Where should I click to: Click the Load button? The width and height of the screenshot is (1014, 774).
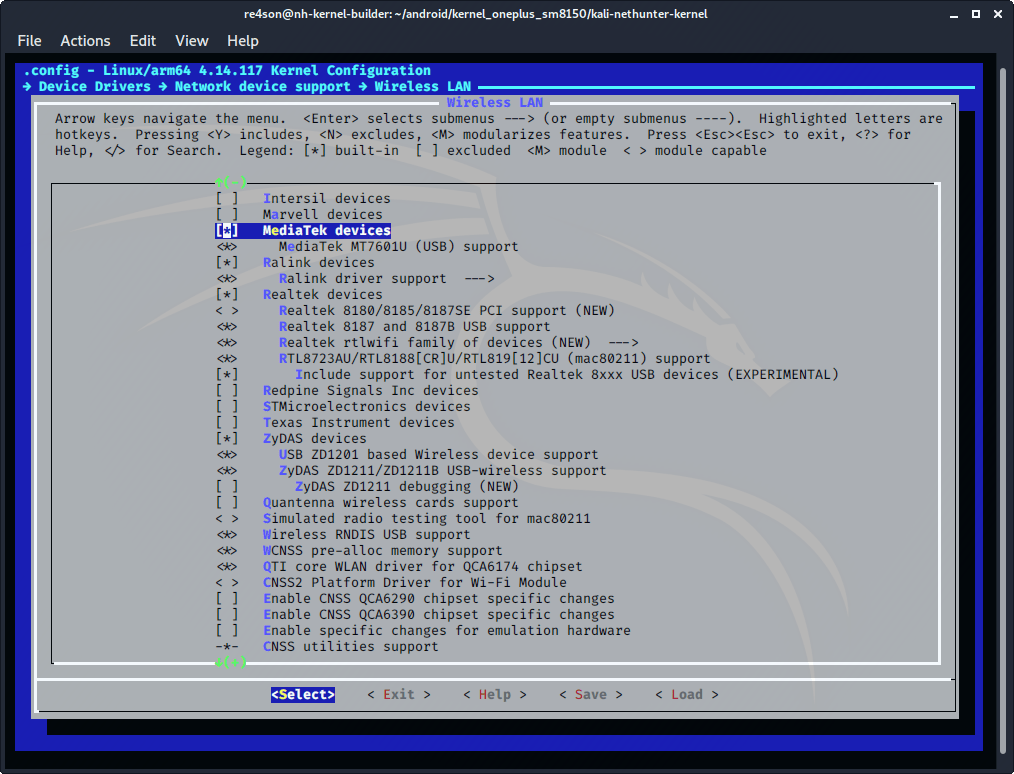[686, 695]
